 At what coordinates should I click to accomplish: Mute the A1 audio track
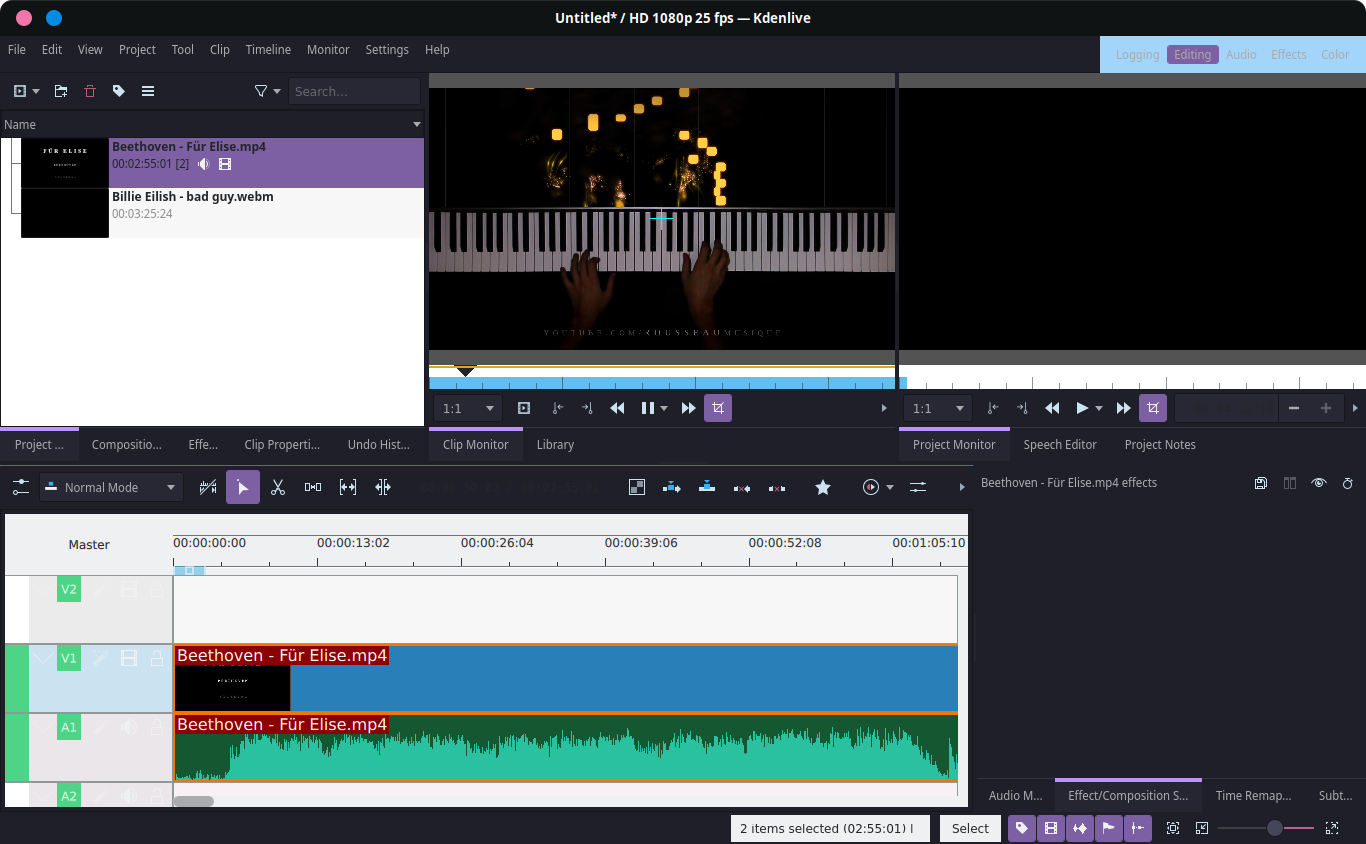(128, 727)
